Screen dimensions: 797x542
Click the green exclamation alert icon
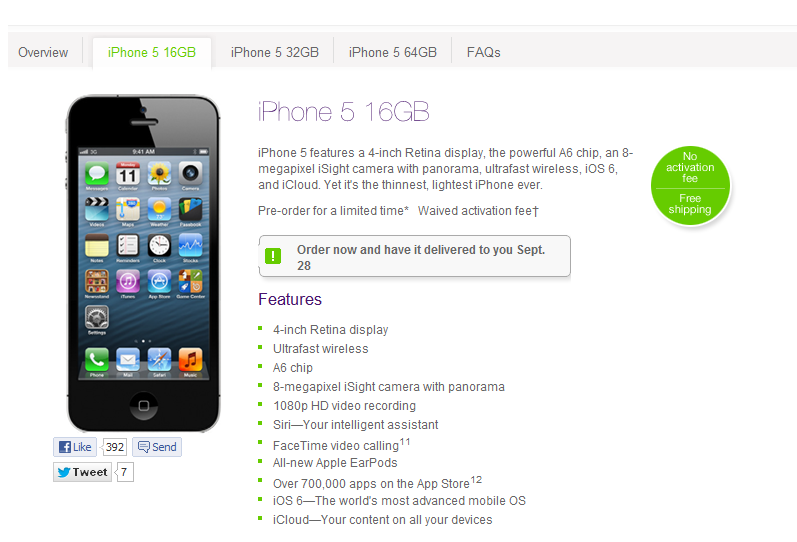(x=273, y=256)
